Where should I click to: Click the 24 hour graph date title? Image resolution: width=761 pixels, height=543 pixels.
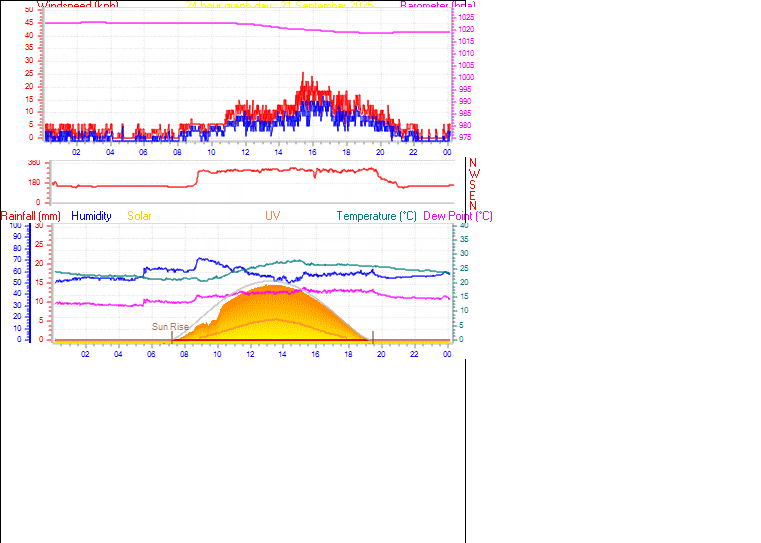tap(273, 5)
